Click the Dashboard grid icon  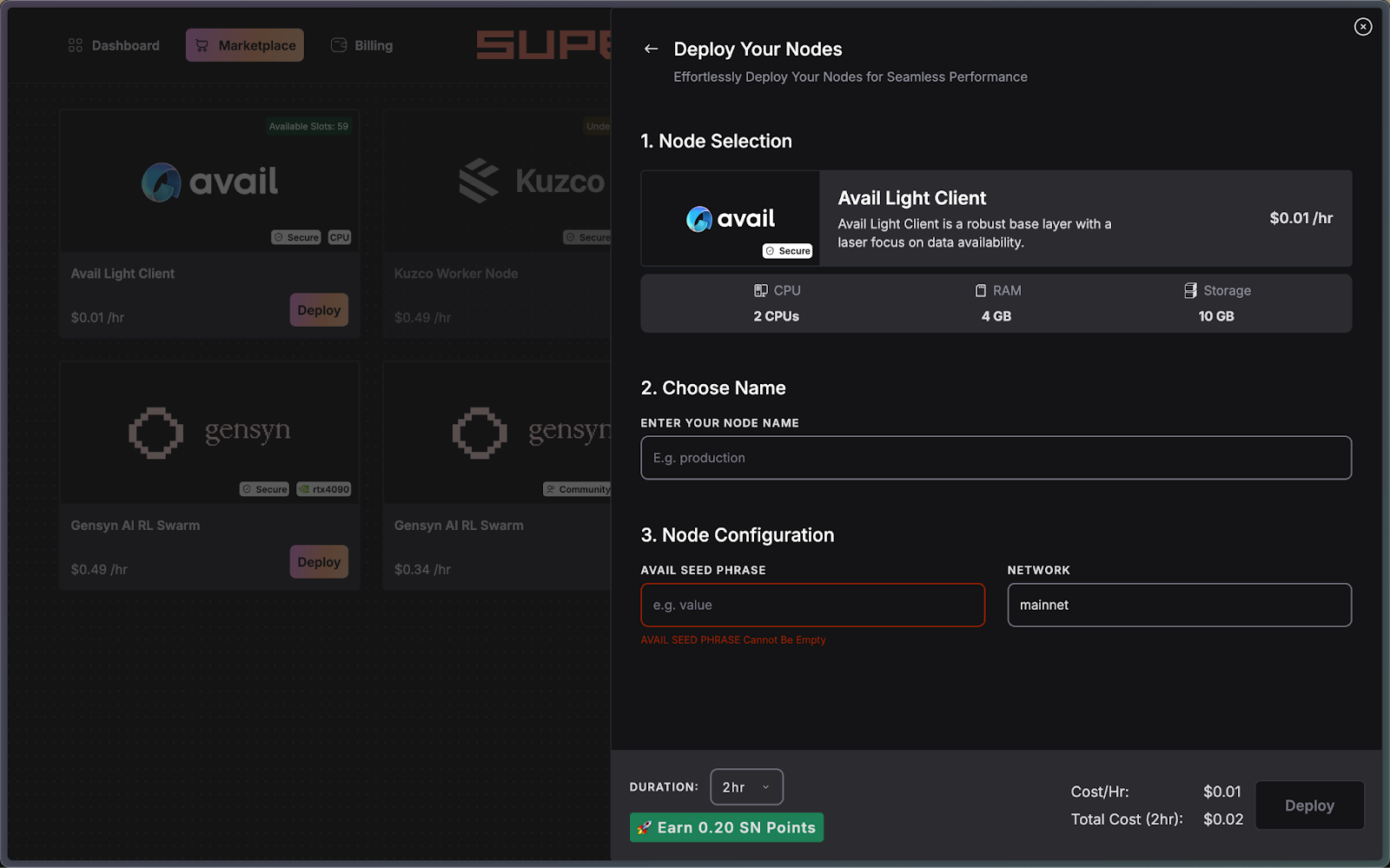[76, 45]
